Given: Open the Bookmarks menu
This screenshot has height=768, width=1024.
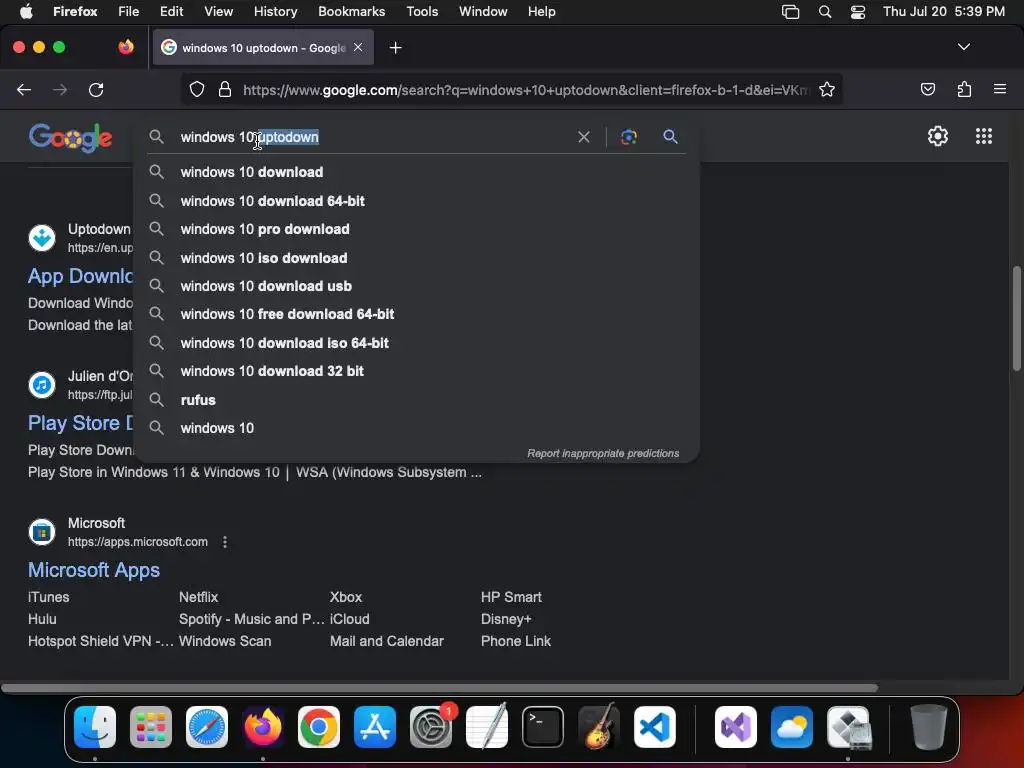Looking at the screenshot, I should point(351,12).
